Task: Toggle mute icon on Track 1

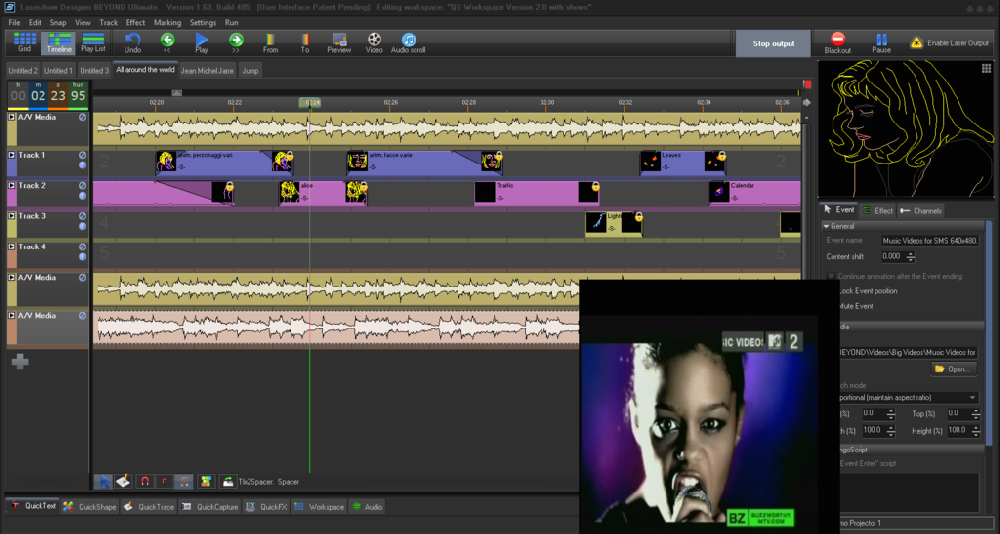Action: [x=83, y=156]
